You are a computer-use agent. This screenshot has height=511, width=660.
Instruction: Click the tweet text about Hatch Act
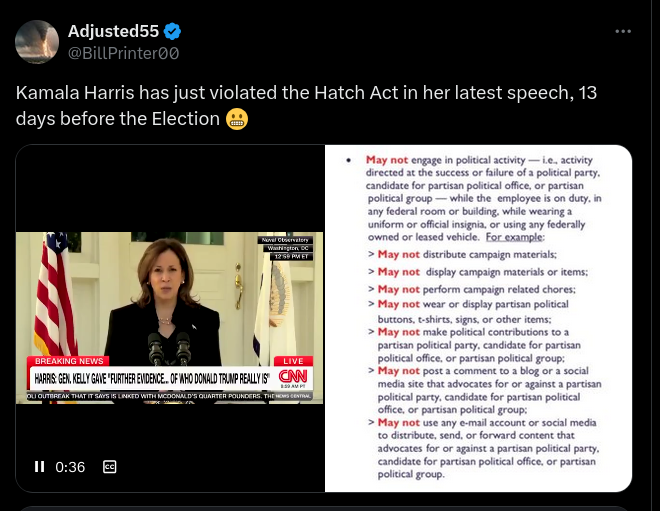tap(306, 106)
